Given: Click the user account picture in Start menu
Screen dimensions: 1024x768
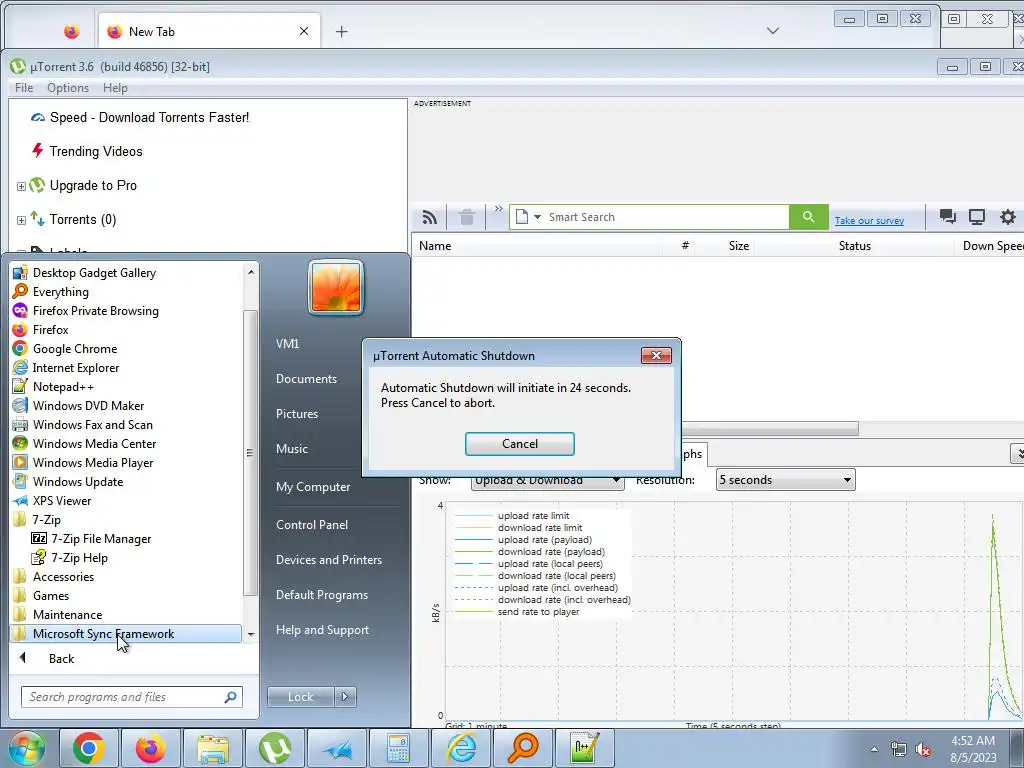Looking at the screenshot, I should pyautogui.click(x=336, y=287).
